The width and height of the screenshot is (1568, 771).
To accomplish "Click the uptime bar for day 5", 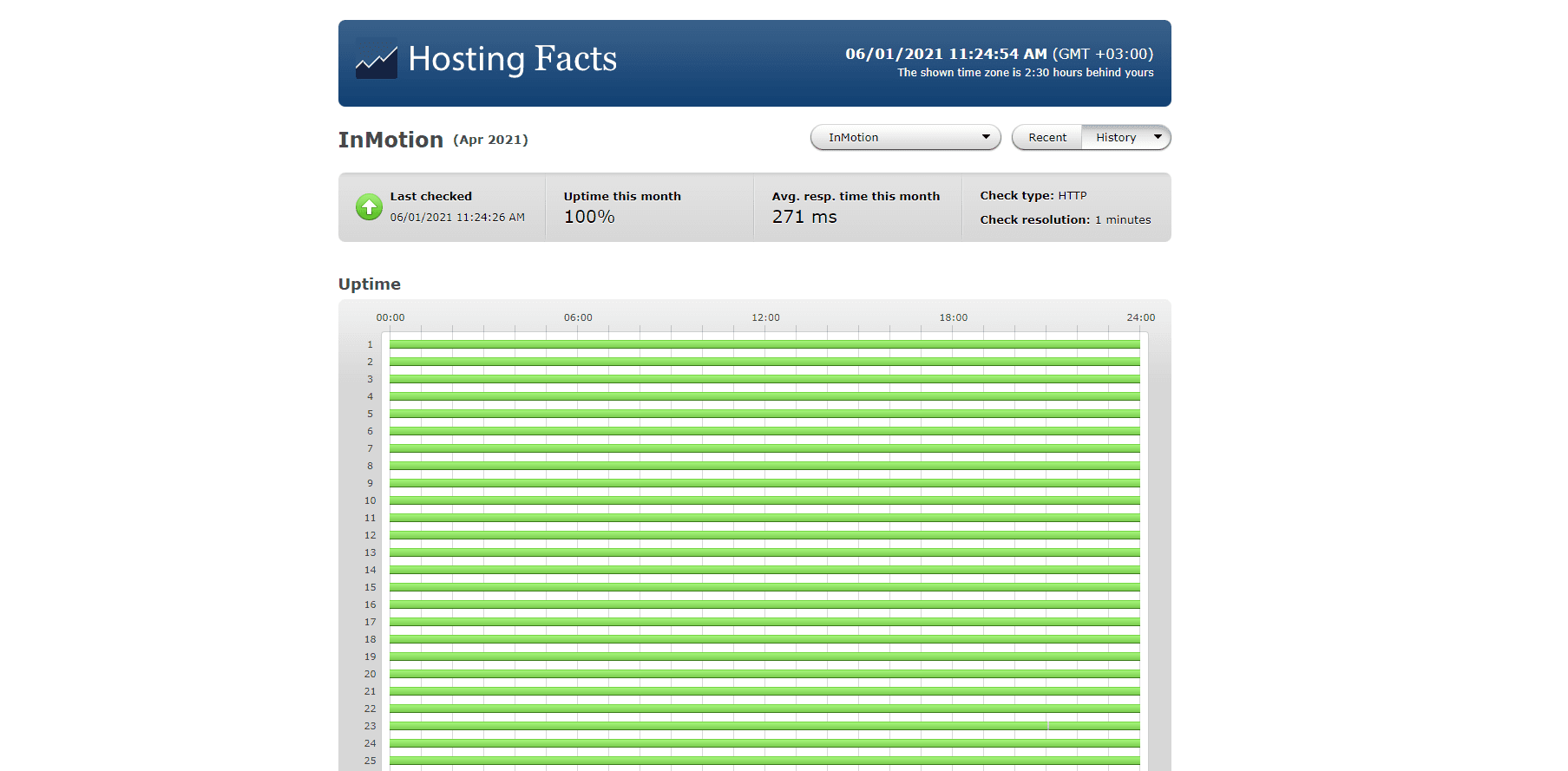I will pyautogui.click(x=764, y=414).
